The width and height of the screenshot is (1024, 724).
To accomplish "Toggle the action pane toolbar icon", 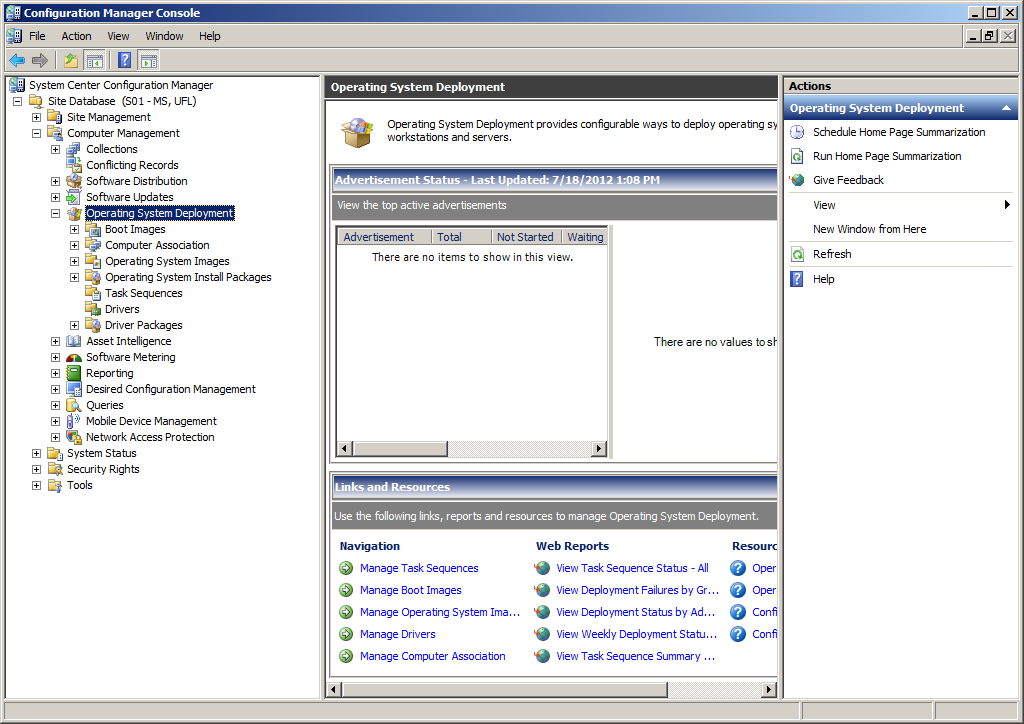I will (149, 61).
